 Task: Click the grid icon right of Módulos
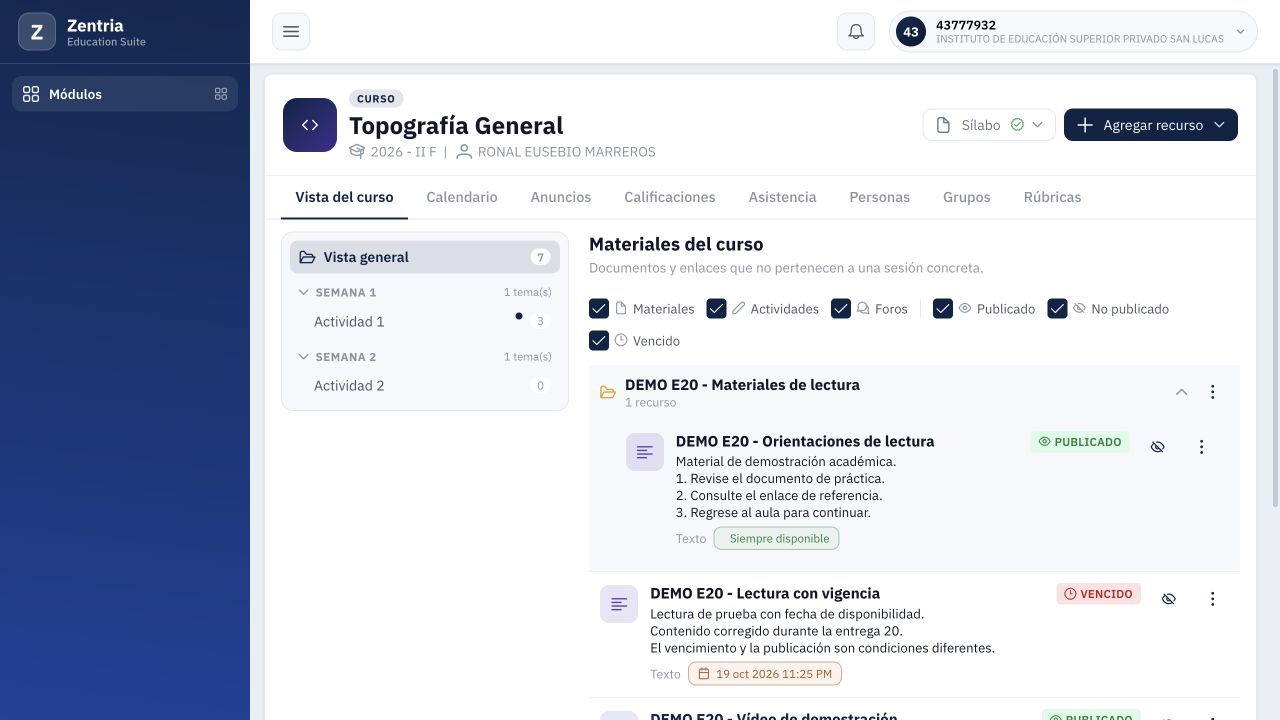pos(221,94)
